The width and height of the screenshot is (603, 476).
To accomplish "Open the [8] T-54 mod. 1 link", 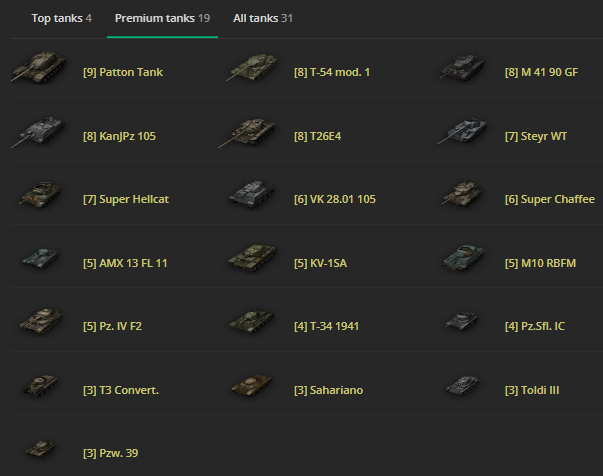I will 332,72.
